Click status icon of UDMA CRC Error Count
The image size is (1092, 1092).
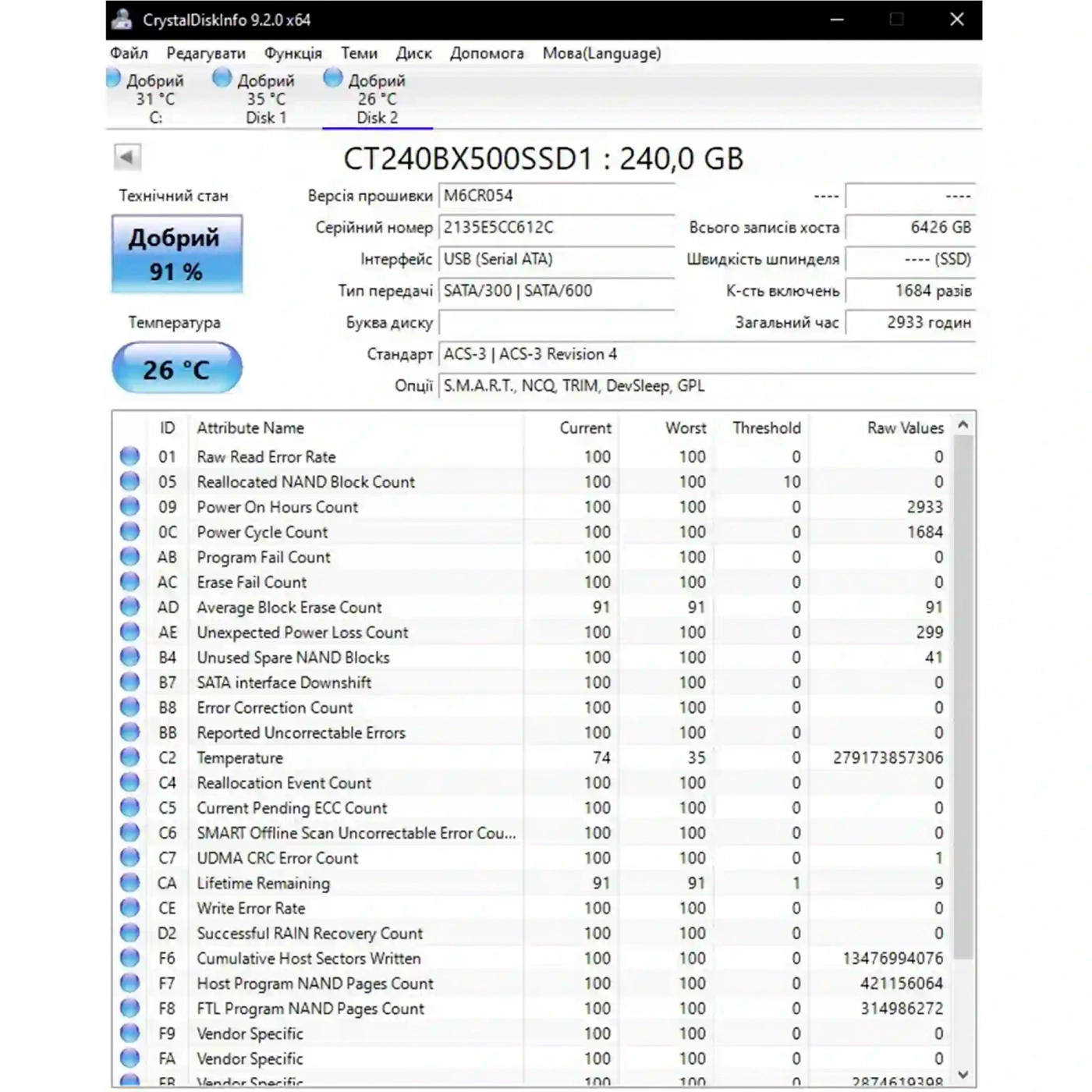tap(129, 857)
